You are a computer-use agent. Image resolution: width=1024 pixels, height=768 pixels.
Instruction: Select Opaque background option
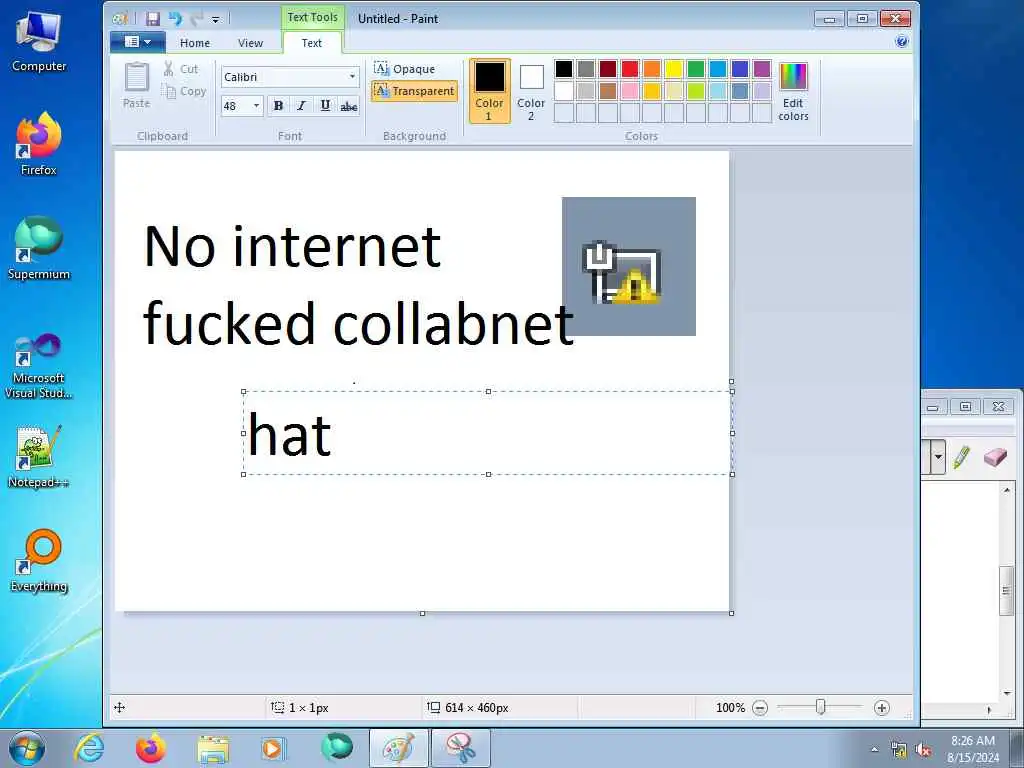(404, 69)
